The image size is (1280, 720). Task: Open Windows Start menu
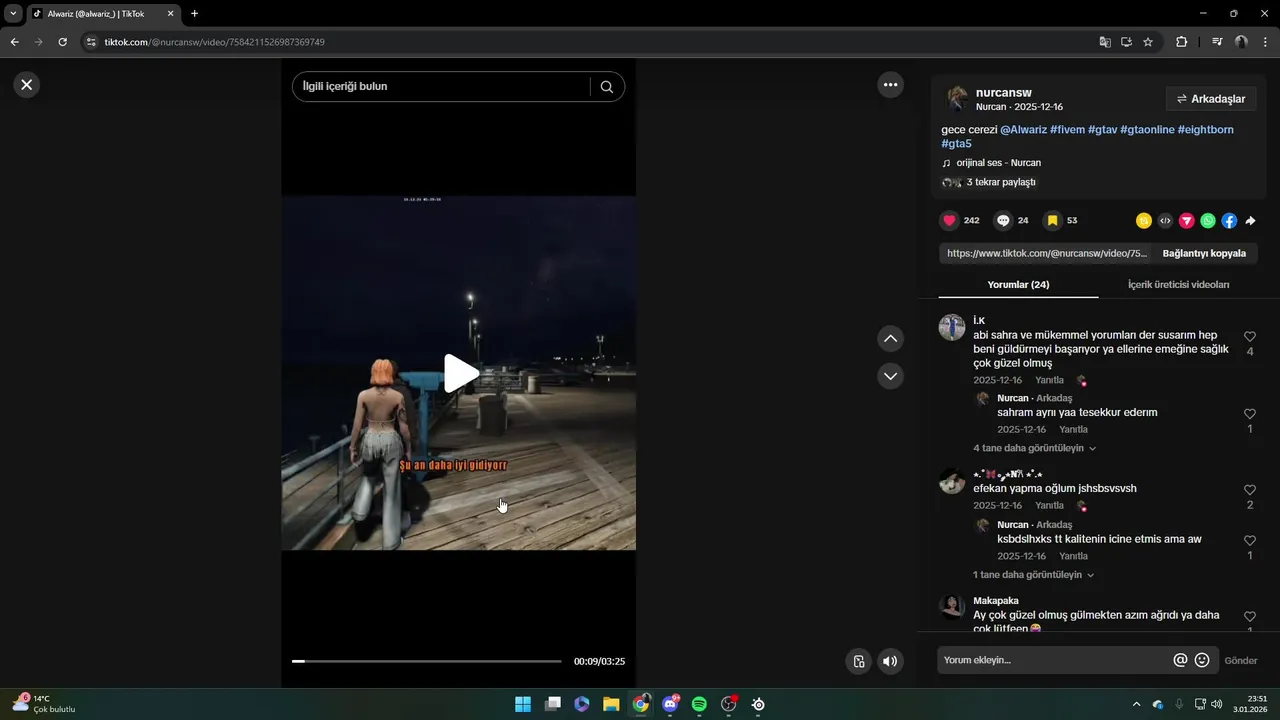coord(523,705)
